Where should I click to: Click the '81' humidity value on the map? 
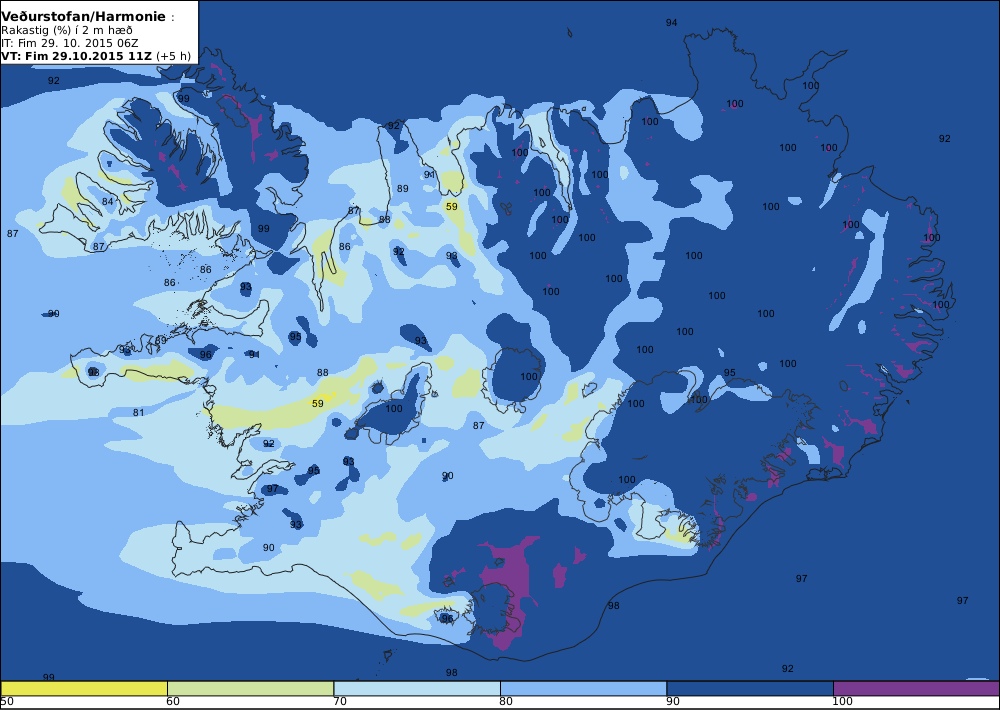pos(138,413)
